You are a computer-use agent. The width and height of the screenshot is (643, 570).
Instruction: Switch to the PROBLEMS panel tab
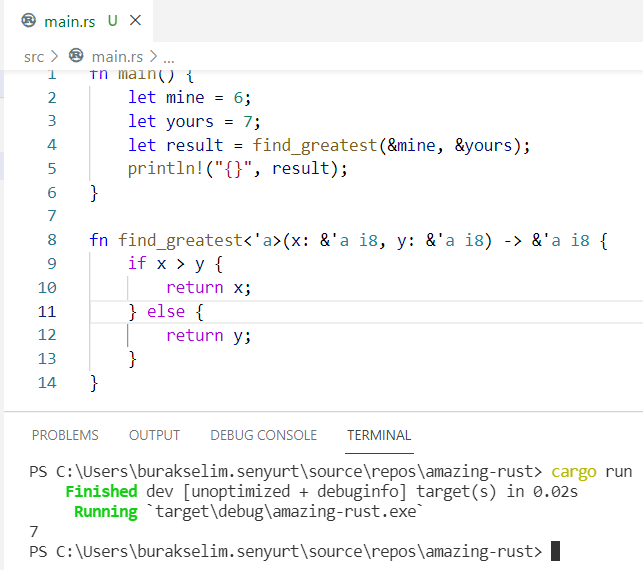(65, 435)
